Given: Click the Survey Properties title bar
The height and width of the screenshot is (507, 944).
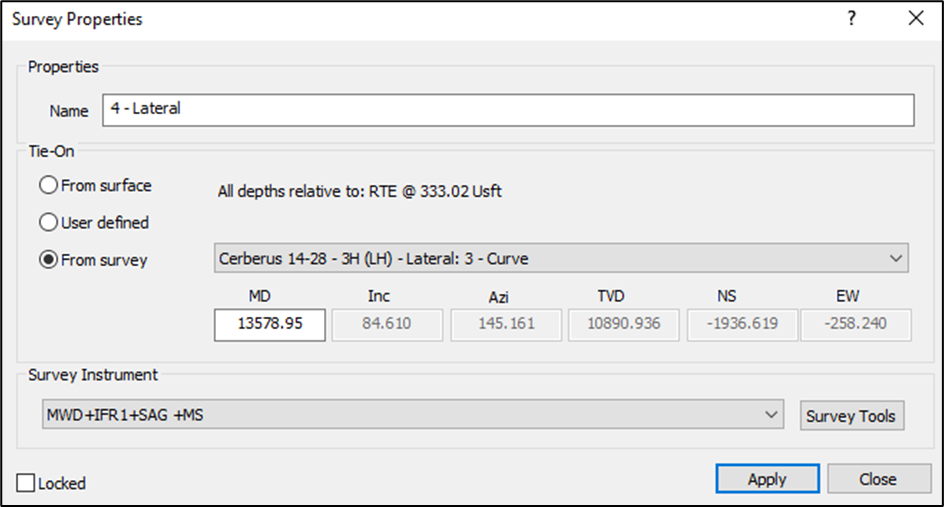Looking at the screenshot, I should point(400,19).
